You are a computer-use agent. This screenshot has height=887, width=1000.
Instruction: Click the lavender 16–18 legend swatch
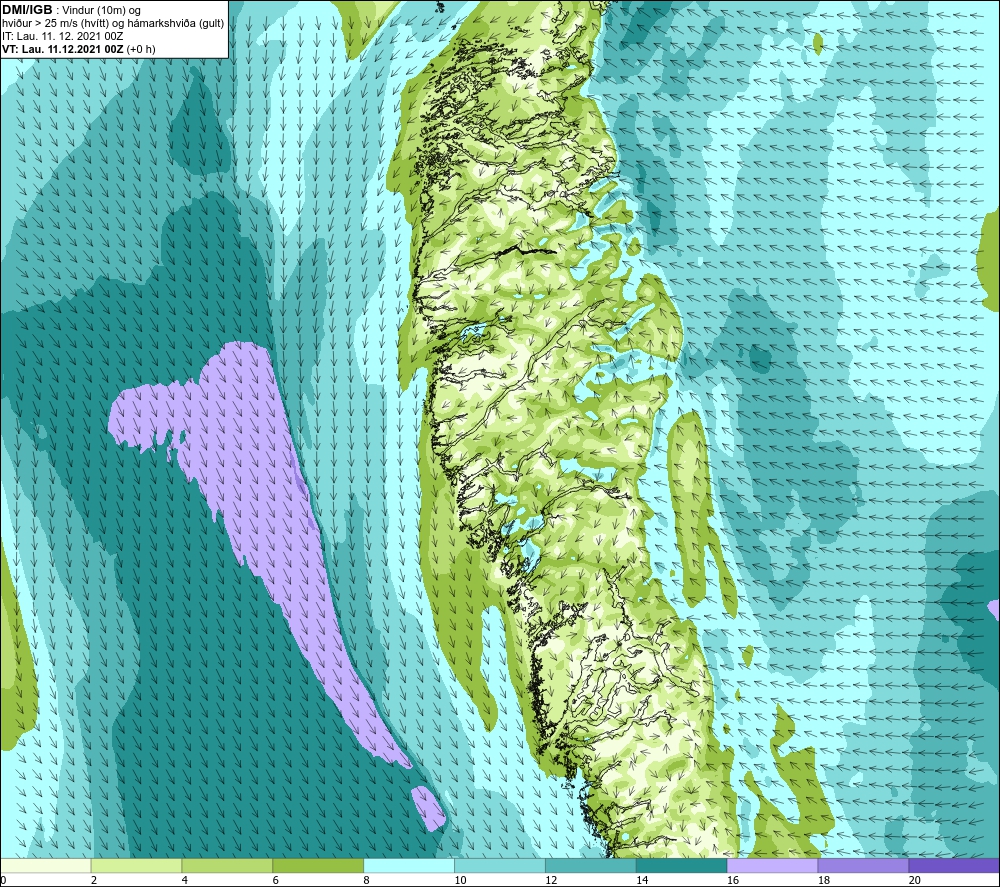(772, 865)
